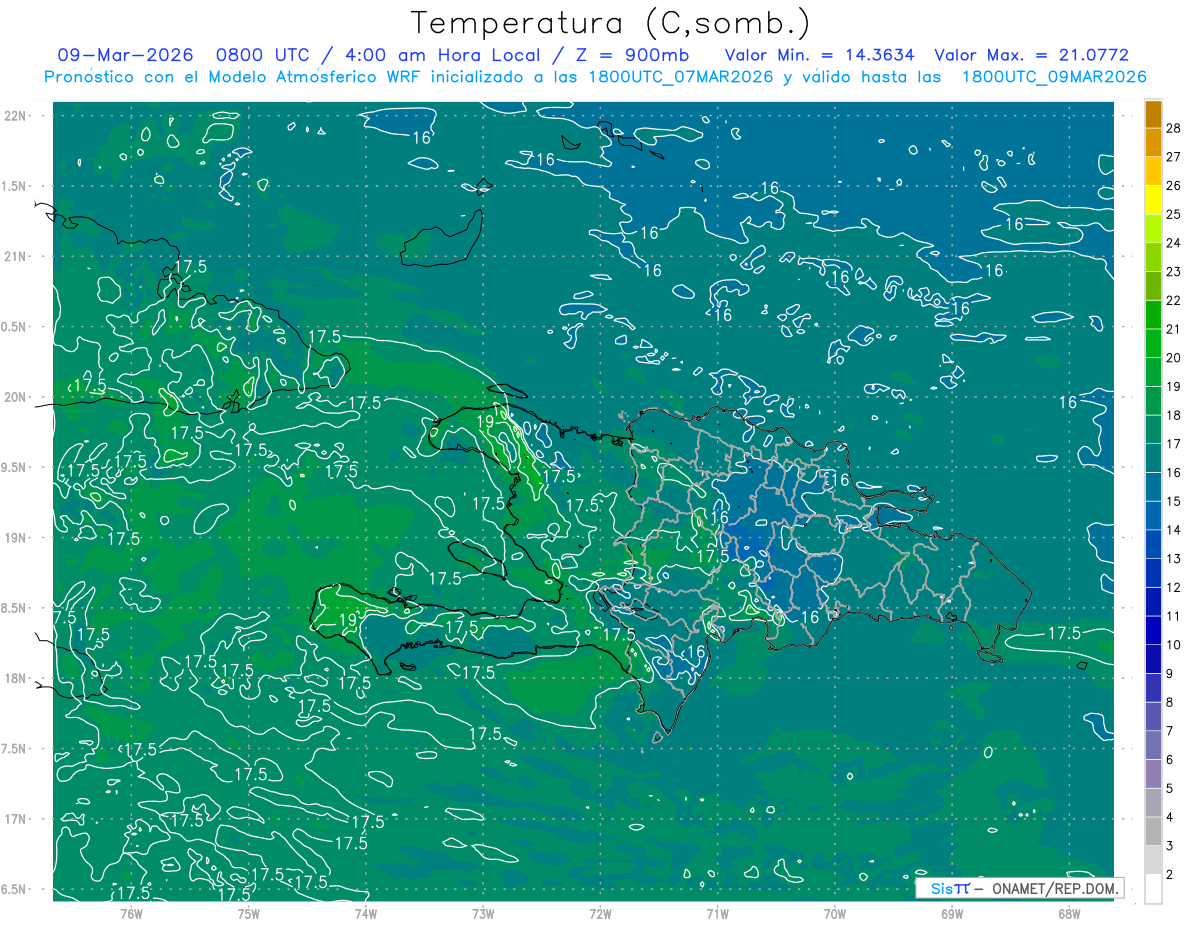The image size is (1200, 927).
Task: Click the "22N" latitude axis label
Action: tap(14, 116)
